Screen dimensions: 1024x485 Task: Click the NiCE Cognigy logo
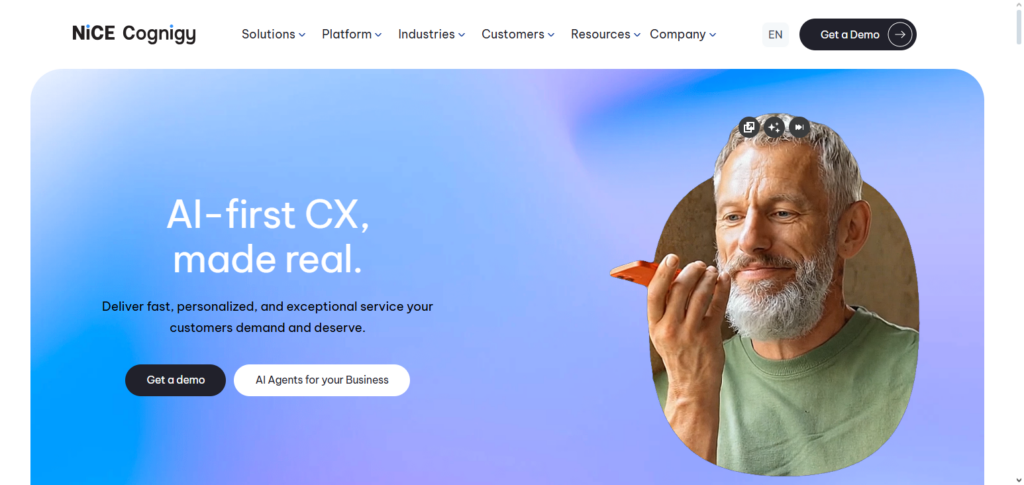coord(134,34)
